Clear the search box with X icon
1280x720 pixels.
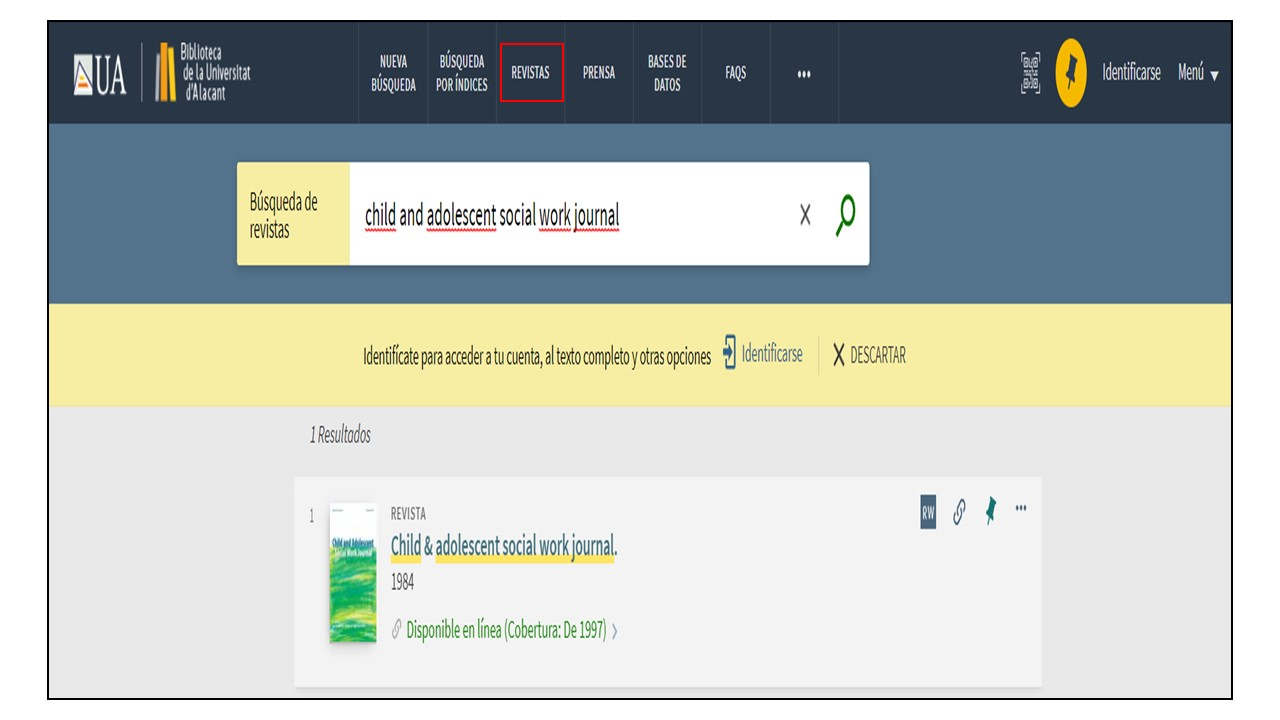pos(805,215)
